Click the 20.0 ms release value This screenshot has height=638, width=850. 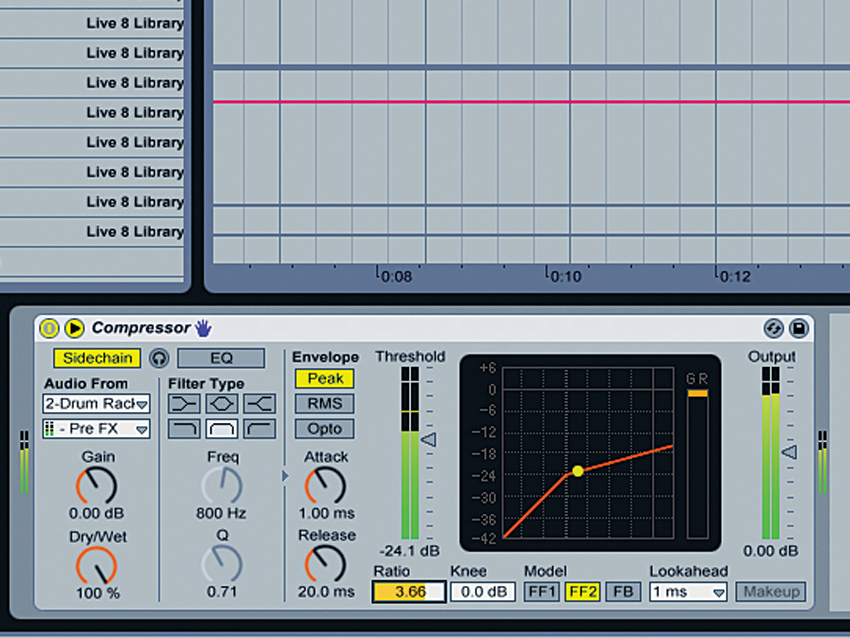326,591
